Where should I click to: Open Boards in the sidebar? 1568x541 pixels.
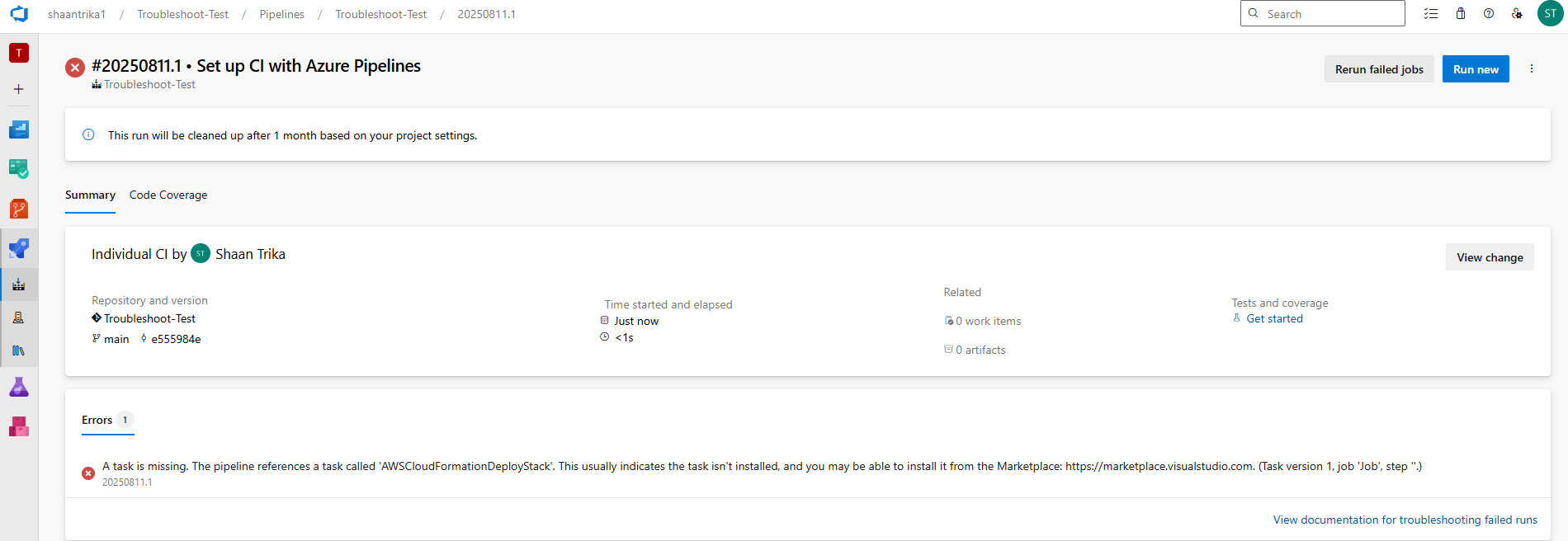tap(19, 169)
